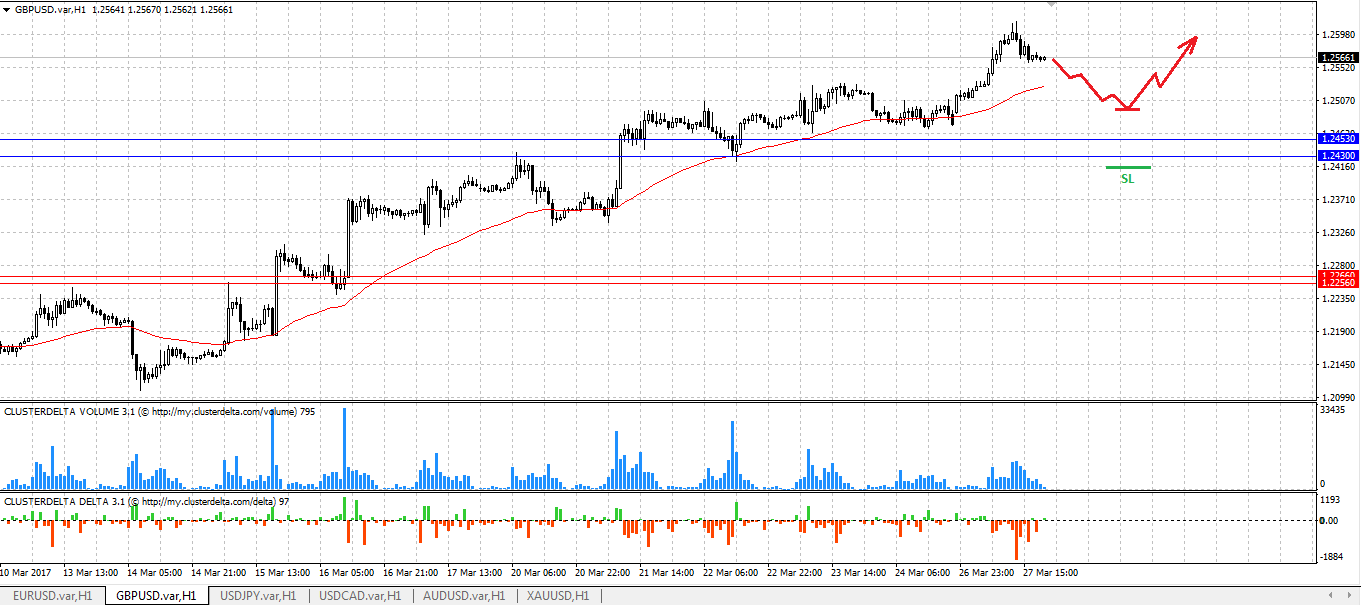Click the GBPUSD.var,H1 chart title text
This screenshot has width=1361, height=605.
pos(51,9)
